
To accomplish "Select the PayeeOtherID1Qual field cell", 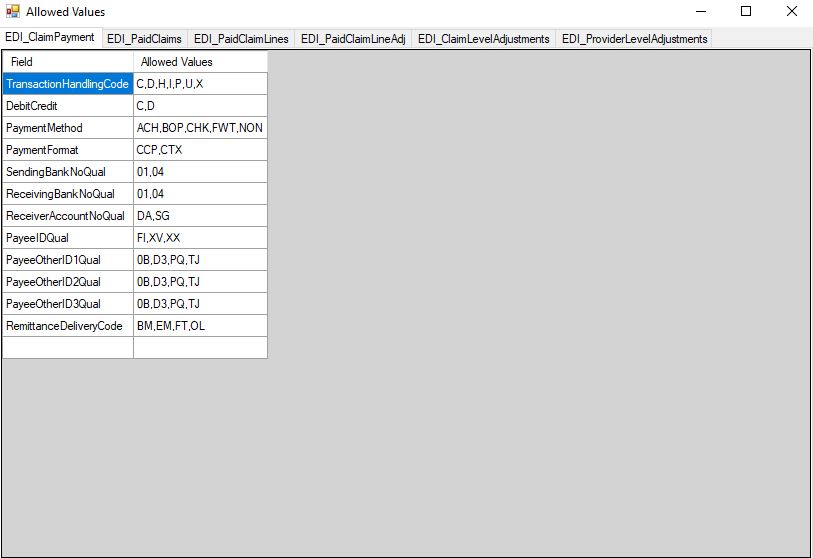I will click(x=68, y=260).
